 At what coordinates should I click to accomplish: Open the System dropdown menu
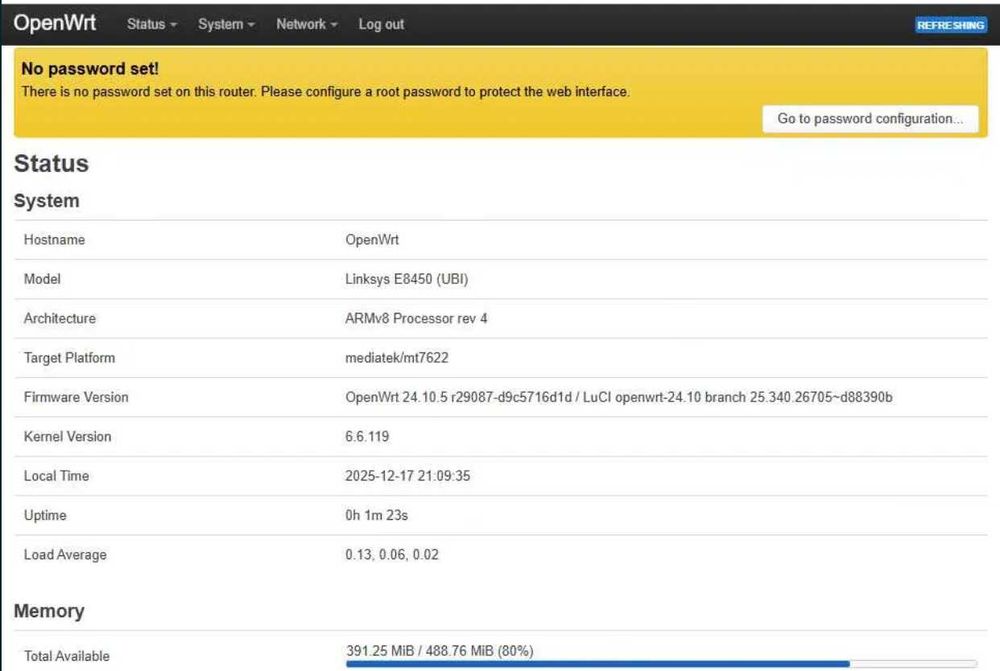point(226,24)
